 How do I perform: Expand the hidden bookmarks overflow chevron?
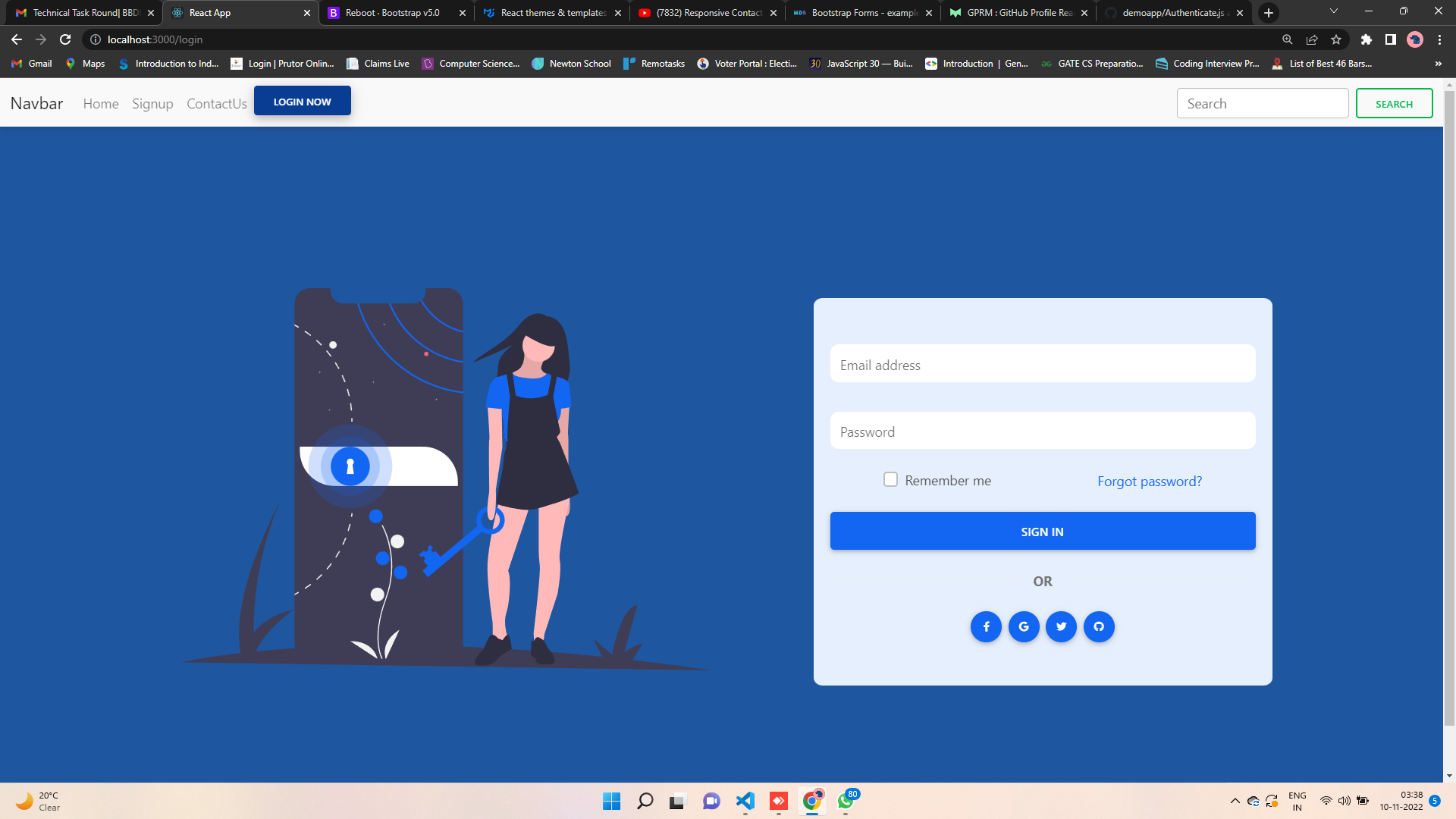[x=1438, y=64]
